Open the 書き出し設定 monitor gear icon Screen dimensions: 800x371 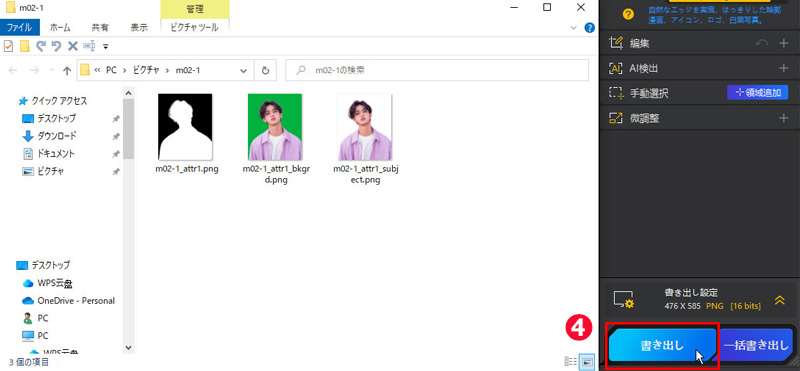coord(623,300)
